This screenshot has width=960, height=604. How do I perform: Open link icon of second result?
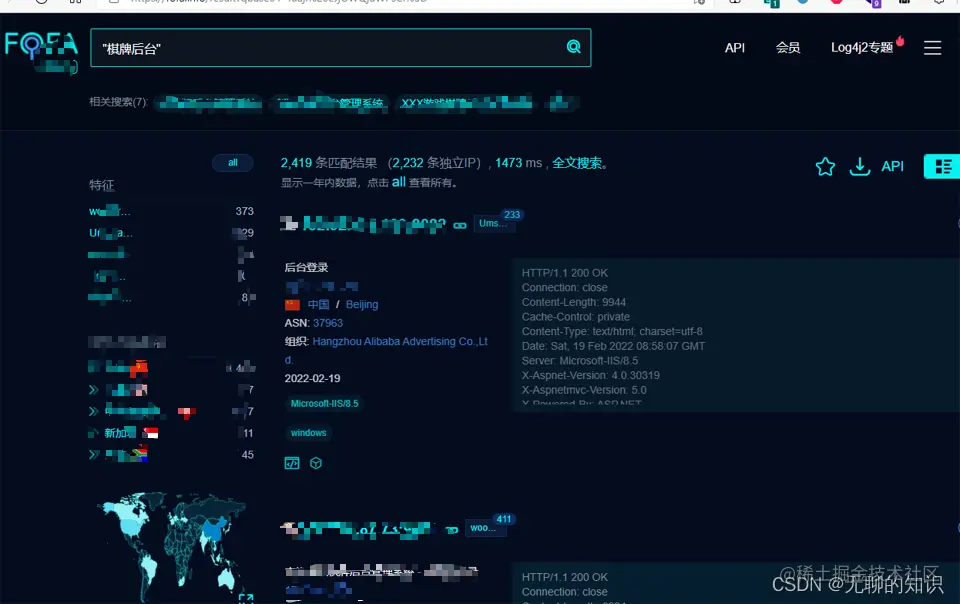coord(452,531)
